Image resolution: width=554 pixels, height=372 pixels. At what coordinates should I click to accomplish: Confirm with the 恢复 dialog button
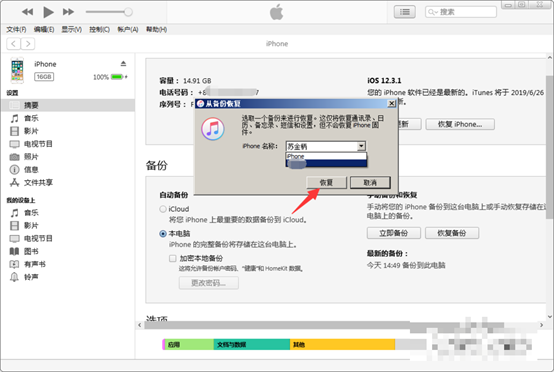click(326, 183)
